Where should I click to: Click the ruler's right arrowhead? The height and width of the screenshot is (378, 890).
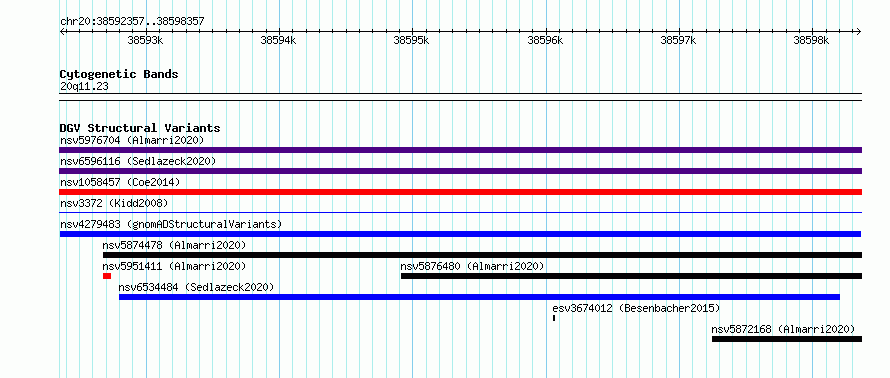click(859, 31)
